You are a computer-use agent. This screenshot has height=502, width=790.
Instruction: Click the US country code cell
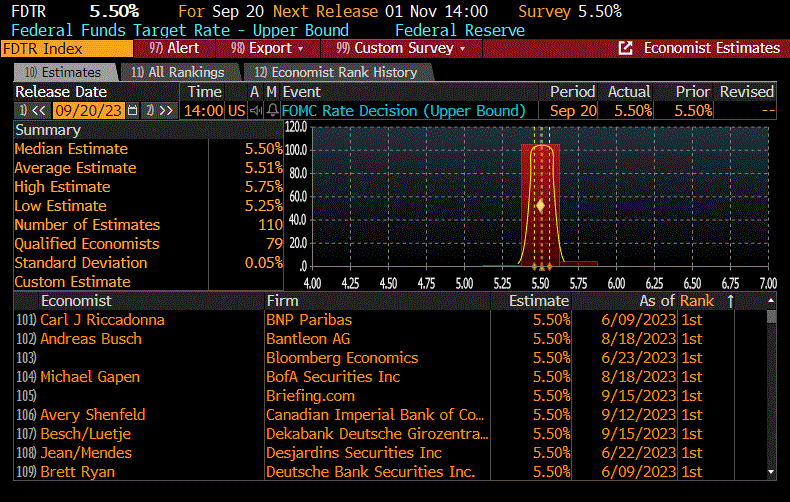pyautogui.click(x=237, y=110)
